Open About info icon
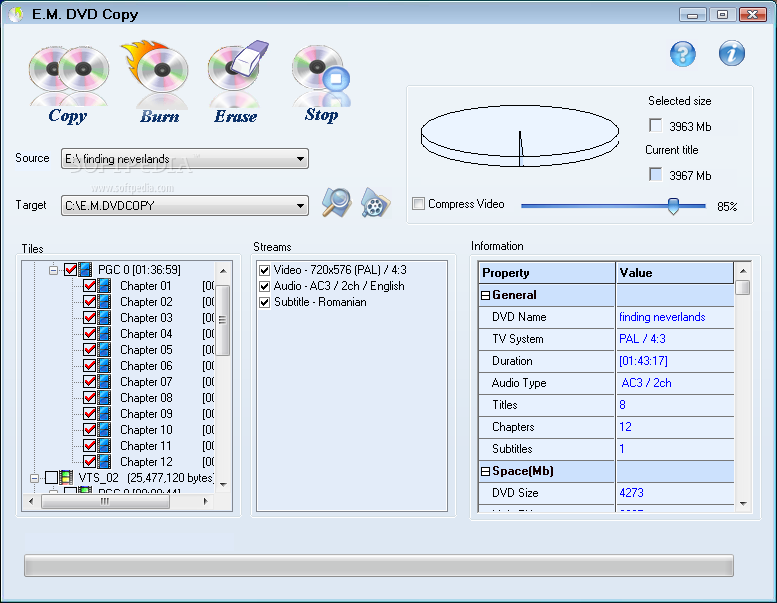Image resolution: width=777 pixels, height=603 pixels. tap(731, 54)
